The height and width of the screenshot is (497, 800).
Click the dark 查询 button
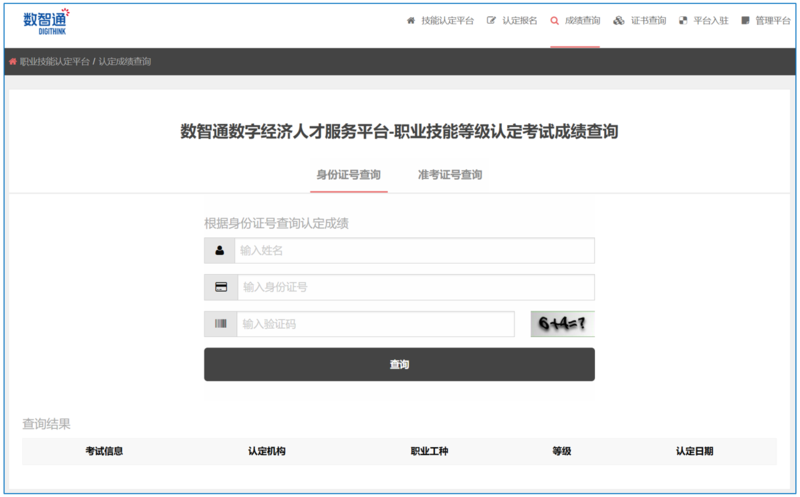click(399, 364)
